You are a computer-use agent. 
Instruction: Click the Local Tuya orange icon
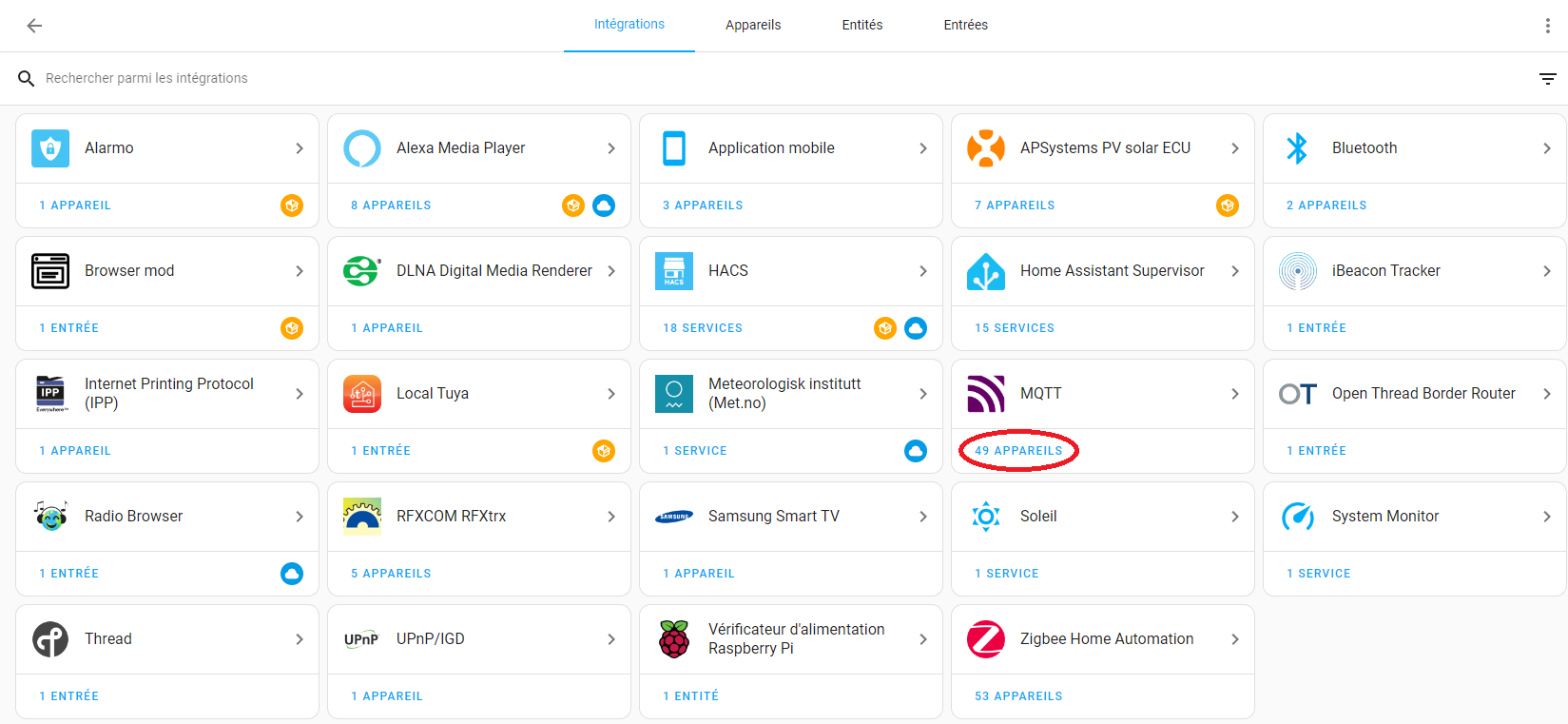tap(362, 394)
